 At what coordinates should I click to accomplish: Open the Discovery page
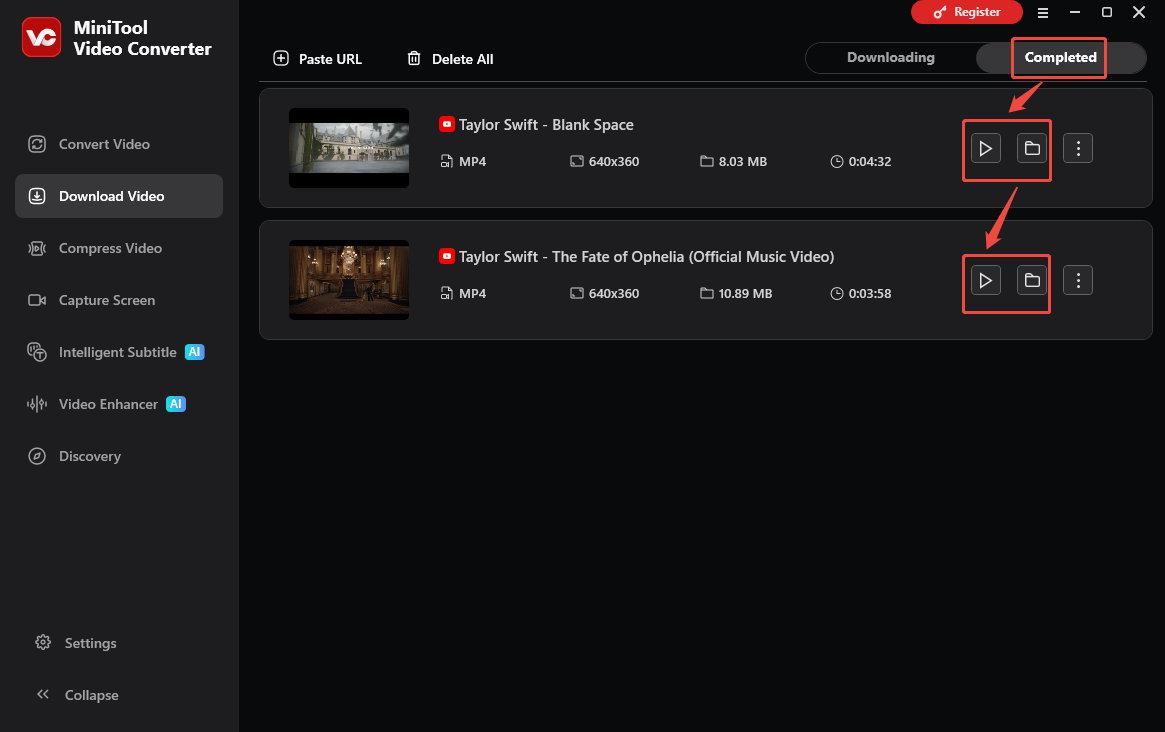119,456
